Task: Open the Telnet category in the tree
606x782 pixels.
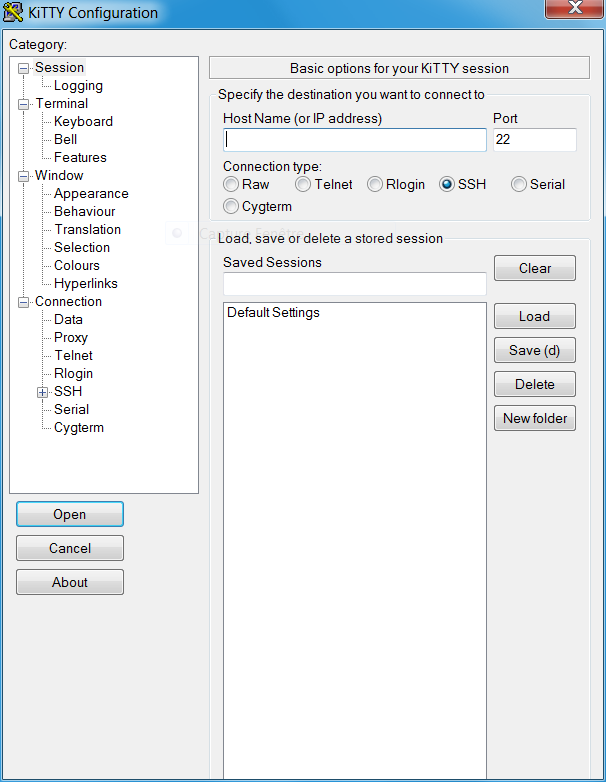Action: coord(73,356)
